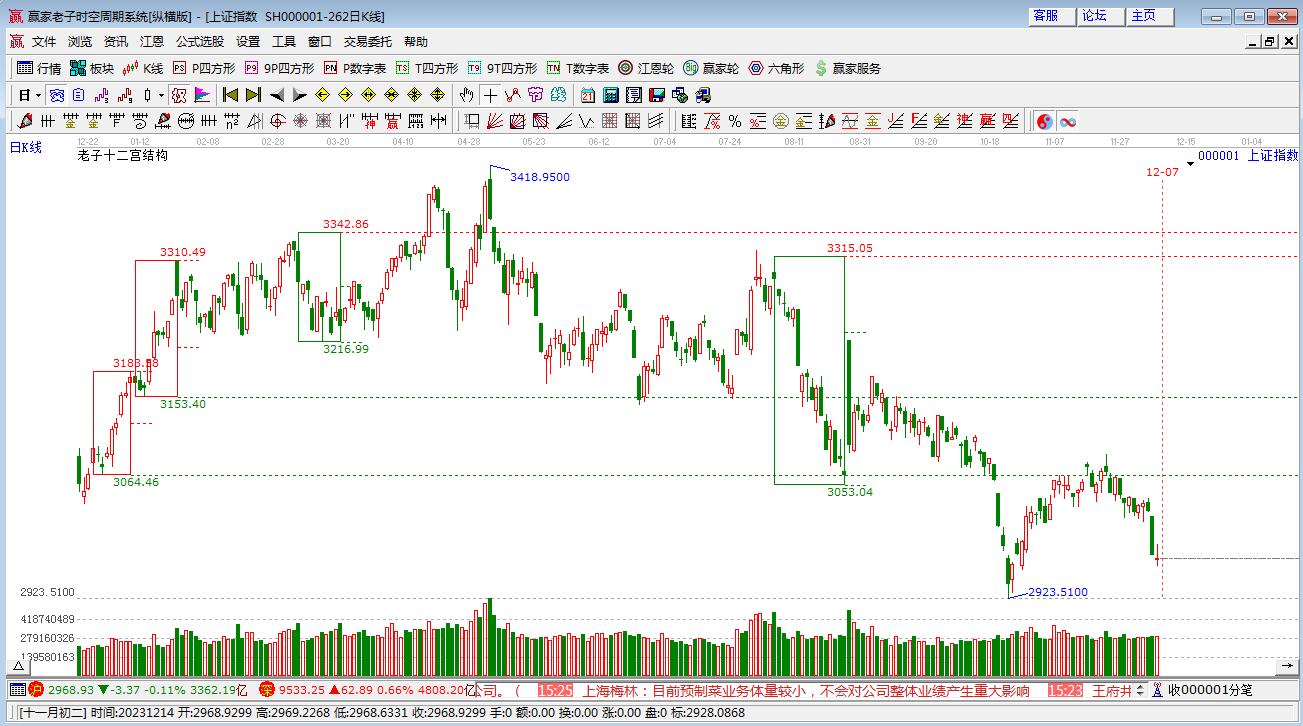This screenshot has height=726, width=1303.
Task: Click the yellow diamond left-arrow icon
Action: click(322, 95)
